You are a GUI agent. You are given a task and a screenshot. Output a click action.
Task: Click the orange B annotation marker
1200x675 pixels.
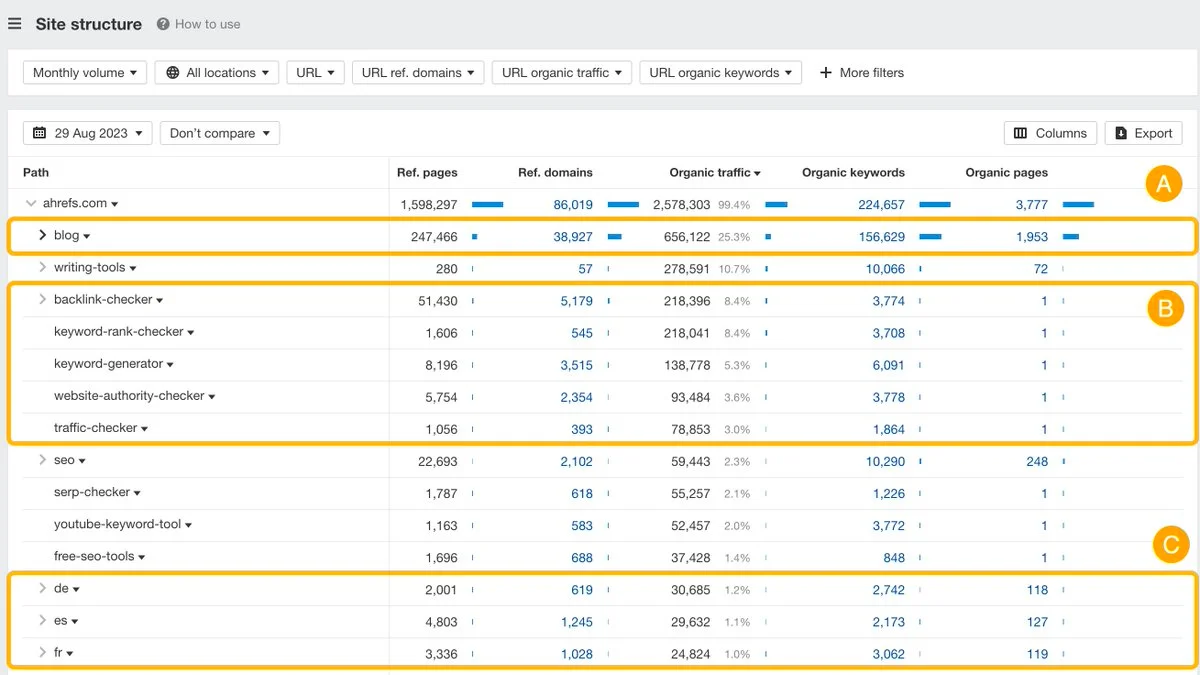(x=1165, y=310)
